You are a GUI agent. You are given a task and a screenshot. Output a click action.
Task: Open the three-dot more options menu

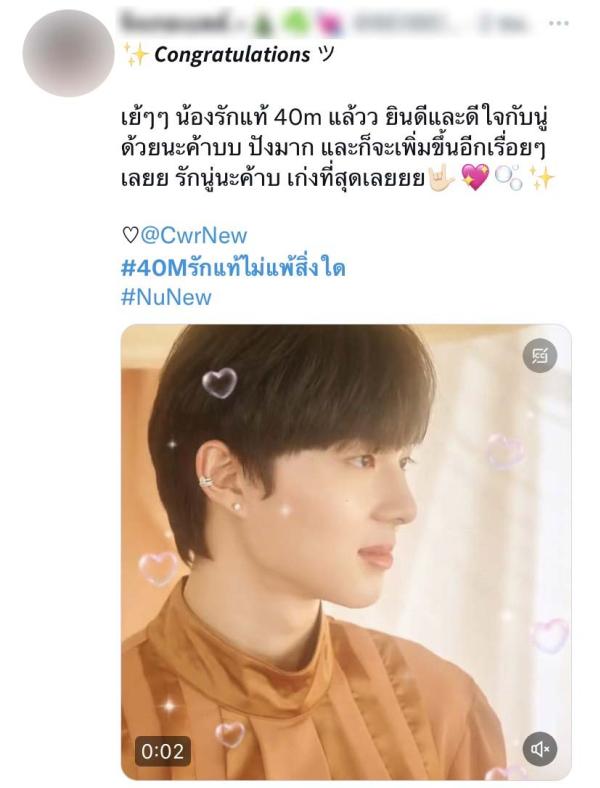pos(559,23)
